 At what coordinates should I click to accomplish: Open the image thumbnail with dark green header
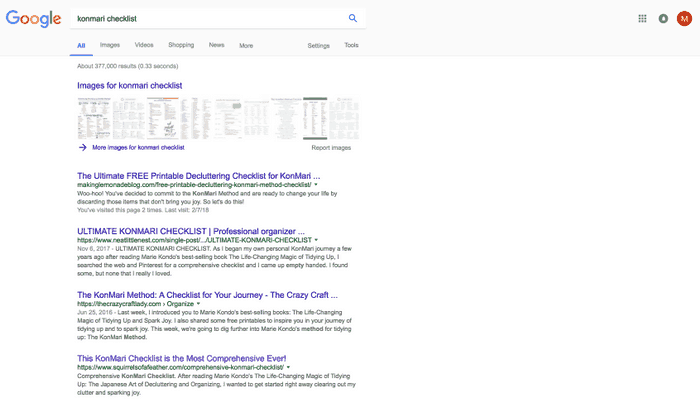[315, 118]
